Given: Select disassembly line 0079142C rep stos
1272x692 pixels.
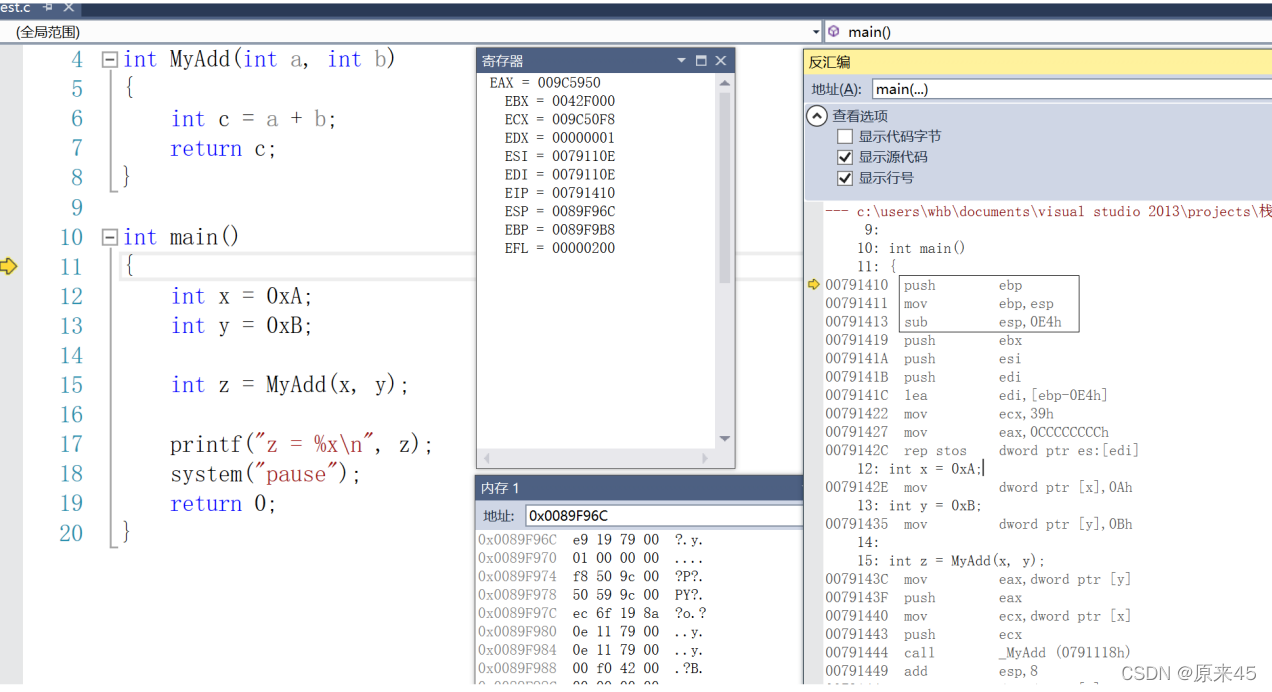Looking at the screenshot, I should (982, 451).
